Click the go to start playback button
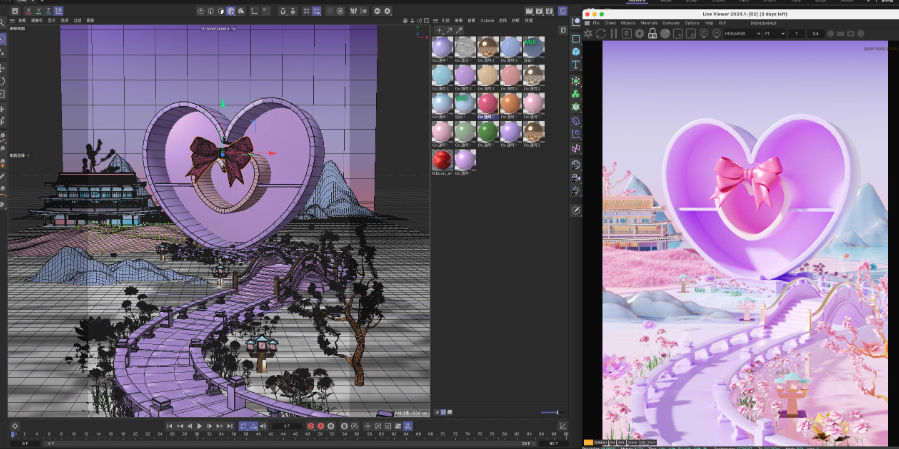Screen dimensions: 899x449 (x=170, y=426)
